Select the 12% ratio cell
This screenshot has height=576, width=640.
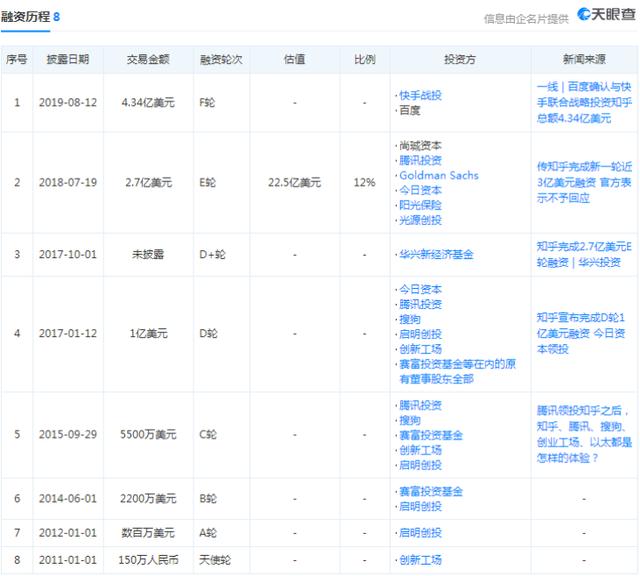[x=364, y=182]
